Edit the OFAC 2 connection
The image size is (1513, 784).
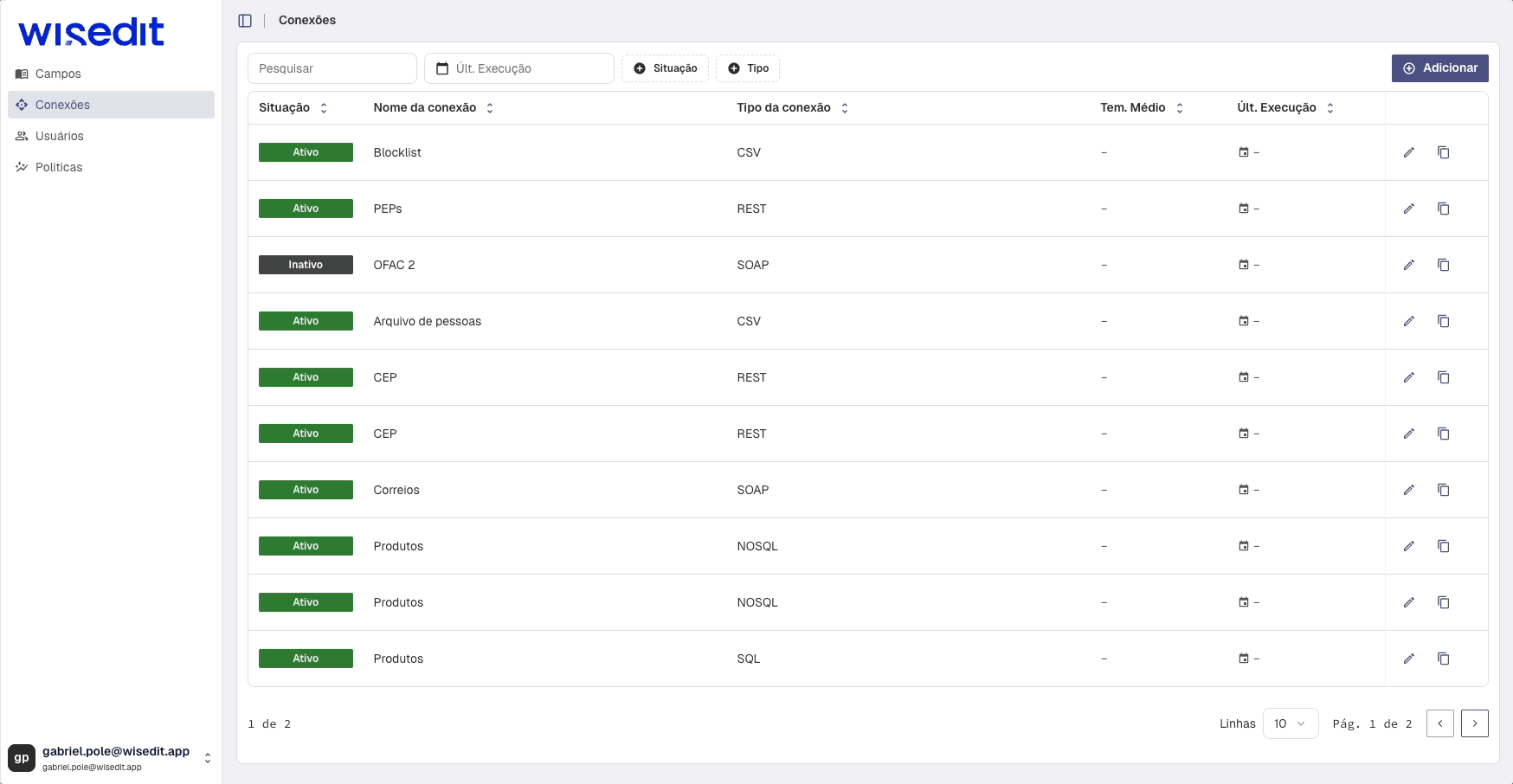point(1408,265)
